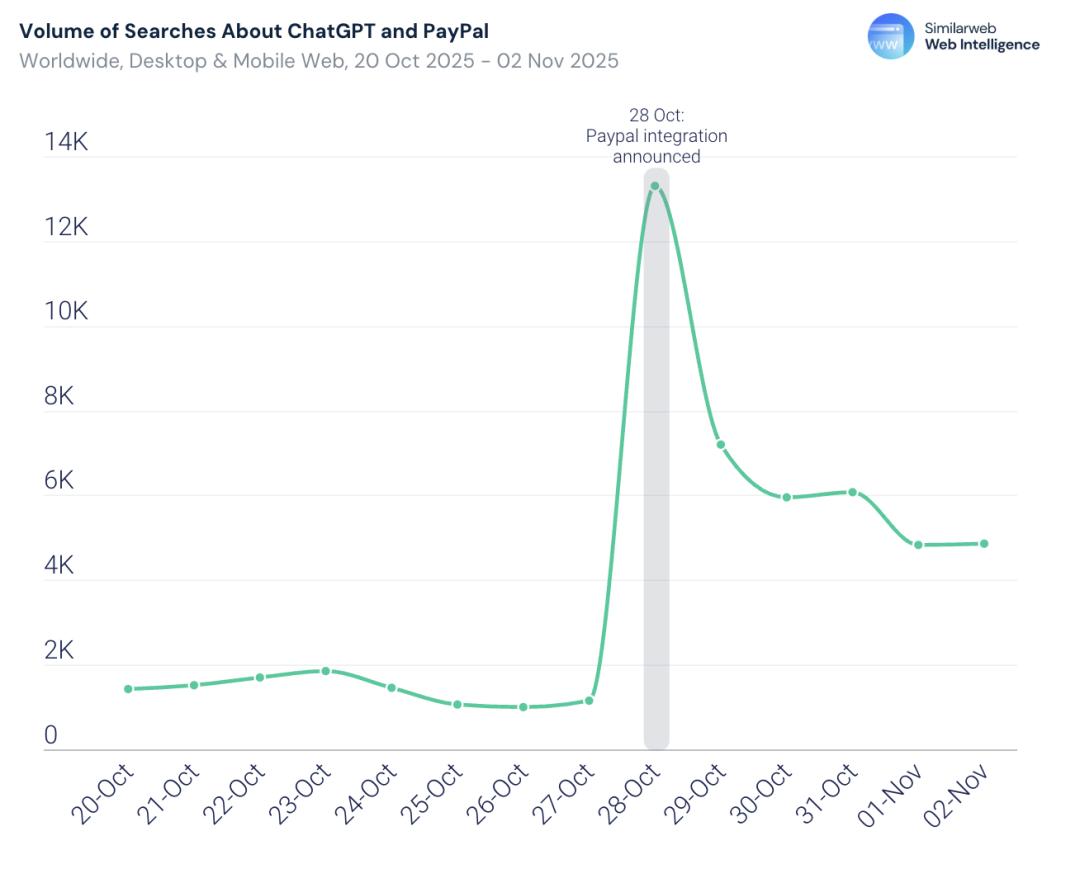Click the 14K y-axis label
Viewport: 1080px width, 883px height.
click(66, 142)
